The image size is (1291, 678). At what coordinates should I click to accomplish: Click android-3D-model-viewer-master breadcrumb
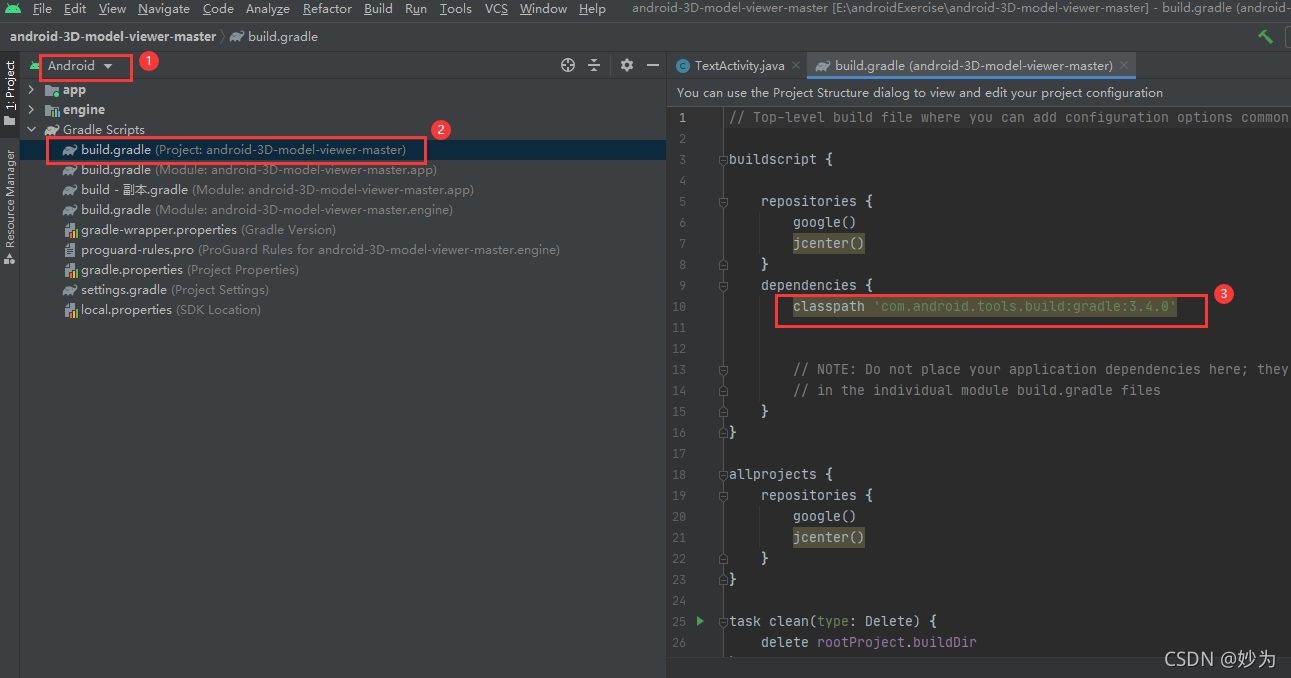(x=112, y=36)
